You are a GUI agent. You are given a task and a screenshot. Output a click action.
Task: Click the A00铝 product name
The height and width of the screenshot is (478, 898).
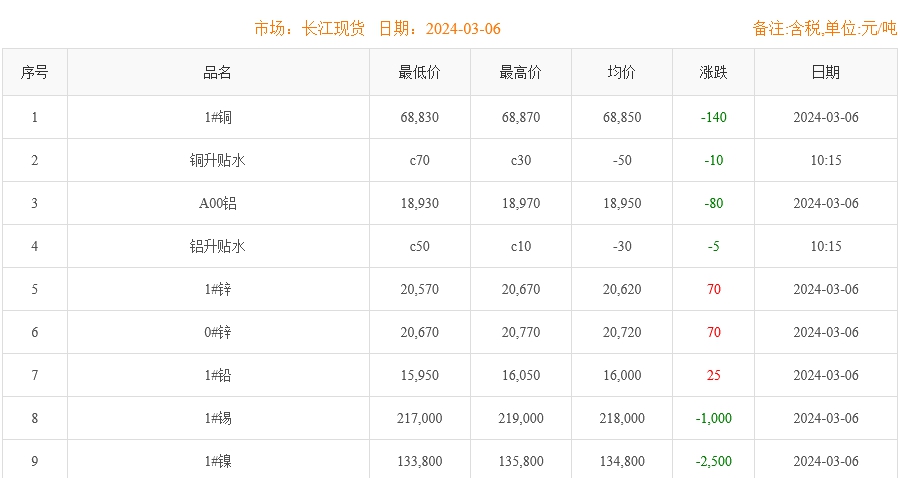click(217, 204)
